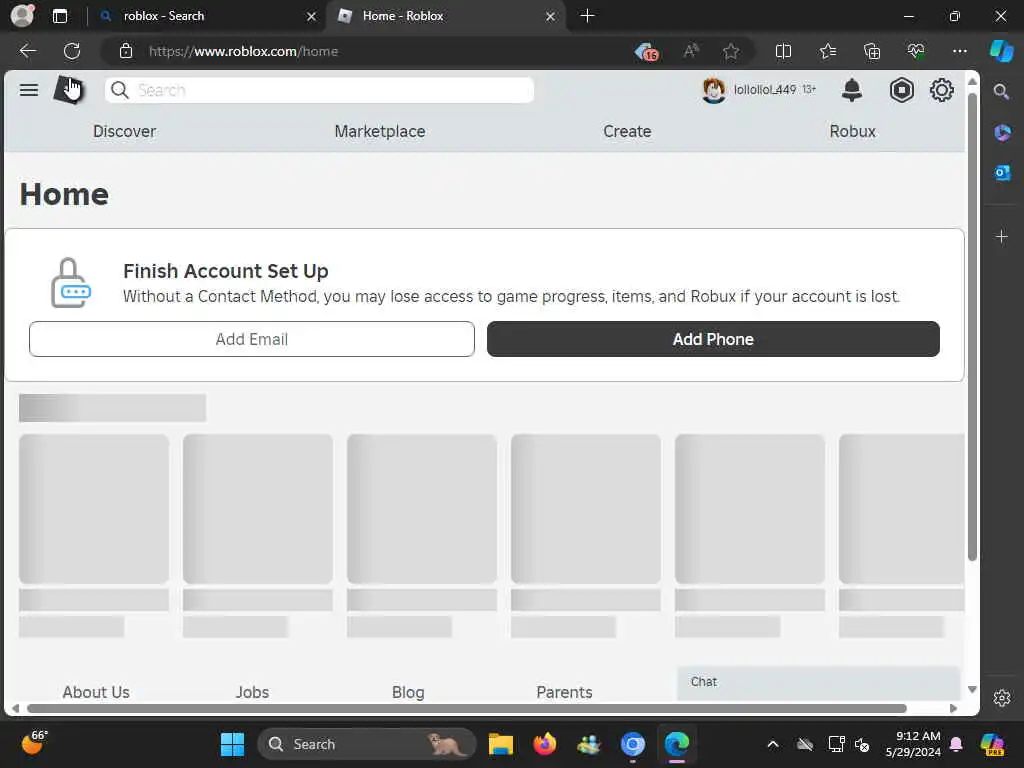1024x768 pixels.
Task: Open the Blog footer link
Action: 408,692
